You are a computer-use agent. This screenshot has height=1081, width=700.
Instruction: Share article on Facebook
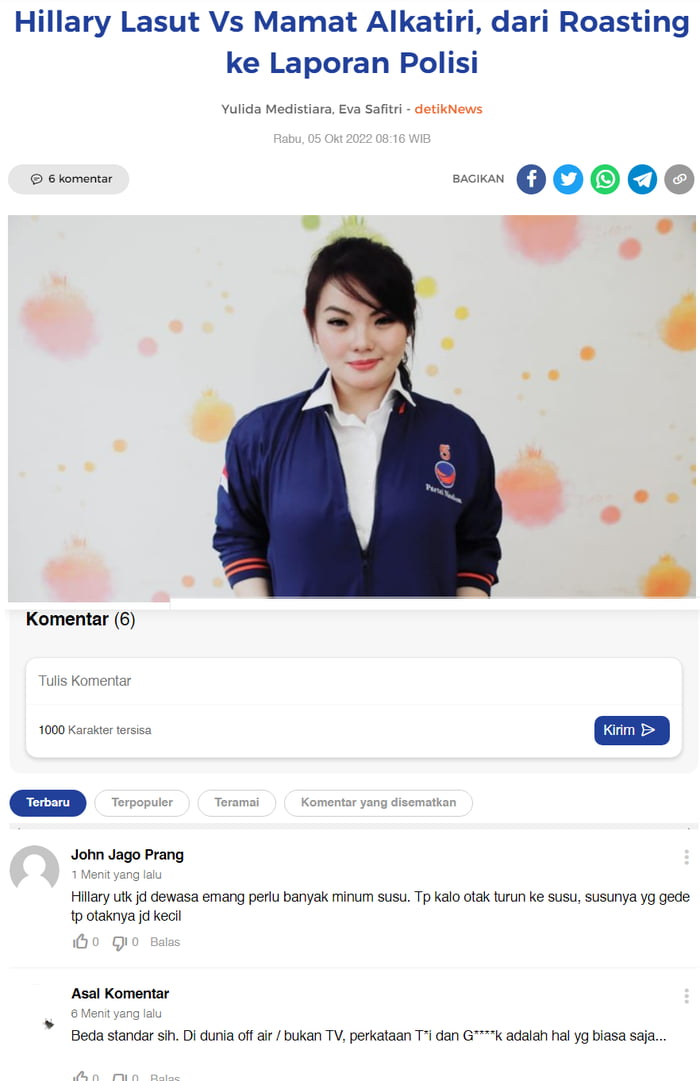pos(531,179)
